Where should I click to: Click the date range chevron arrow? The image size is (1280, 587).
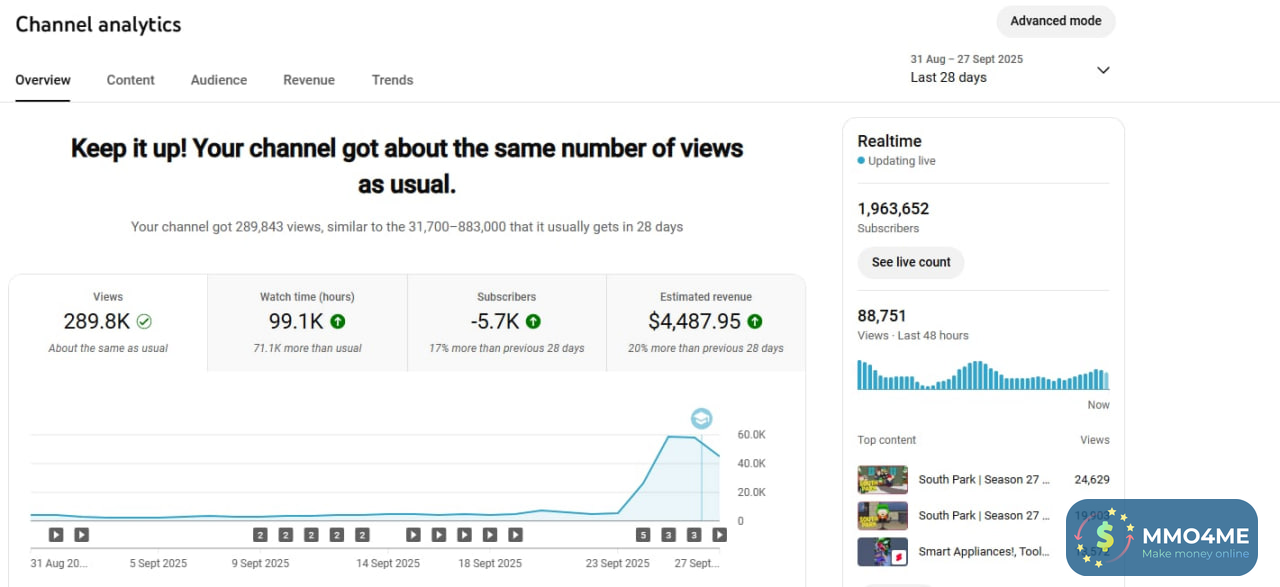(1103, 70)
